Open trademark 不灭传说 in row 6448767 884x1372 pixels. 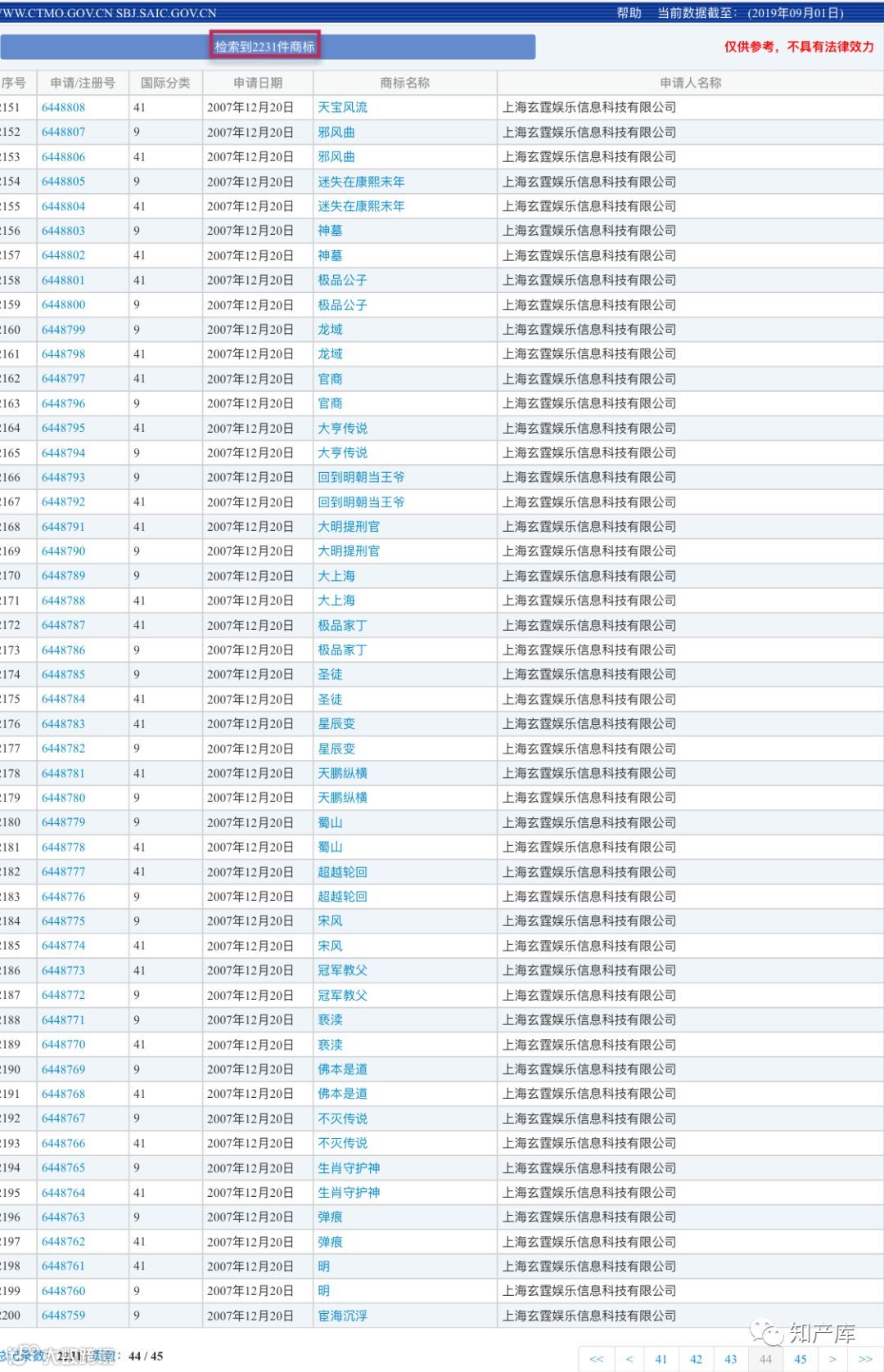pos(343,1118)
